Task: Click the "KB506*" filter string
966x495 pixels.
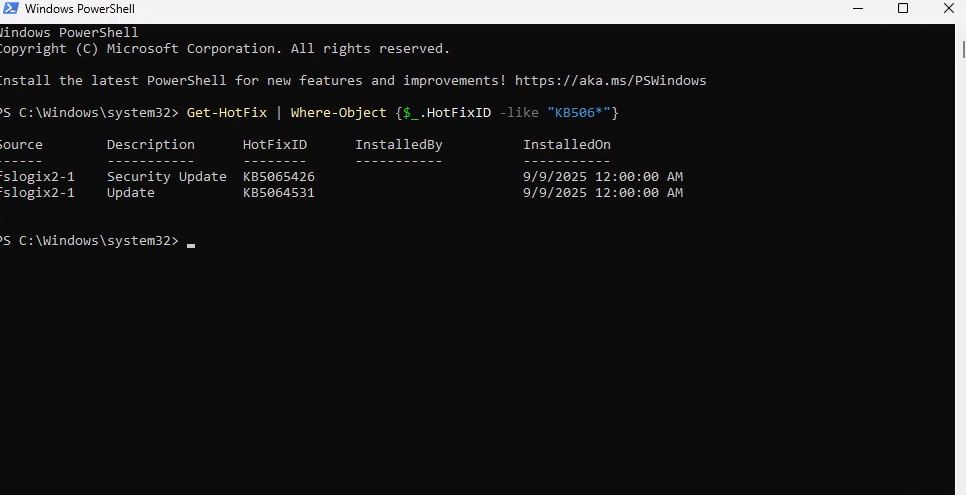Action: click(582, 112)
